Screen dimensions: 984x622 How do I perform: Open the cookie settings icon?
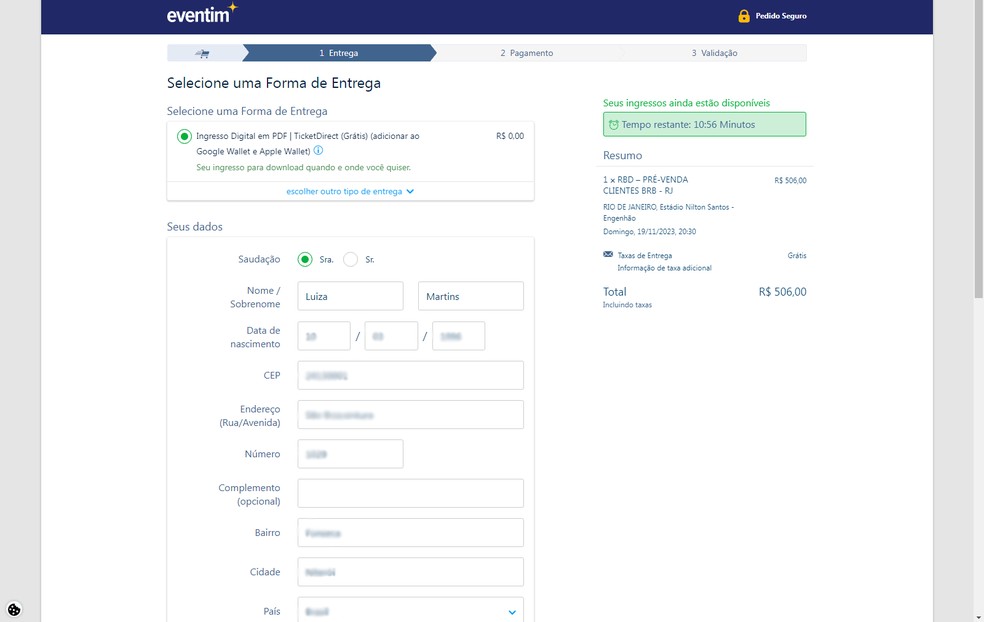point(14,609)
